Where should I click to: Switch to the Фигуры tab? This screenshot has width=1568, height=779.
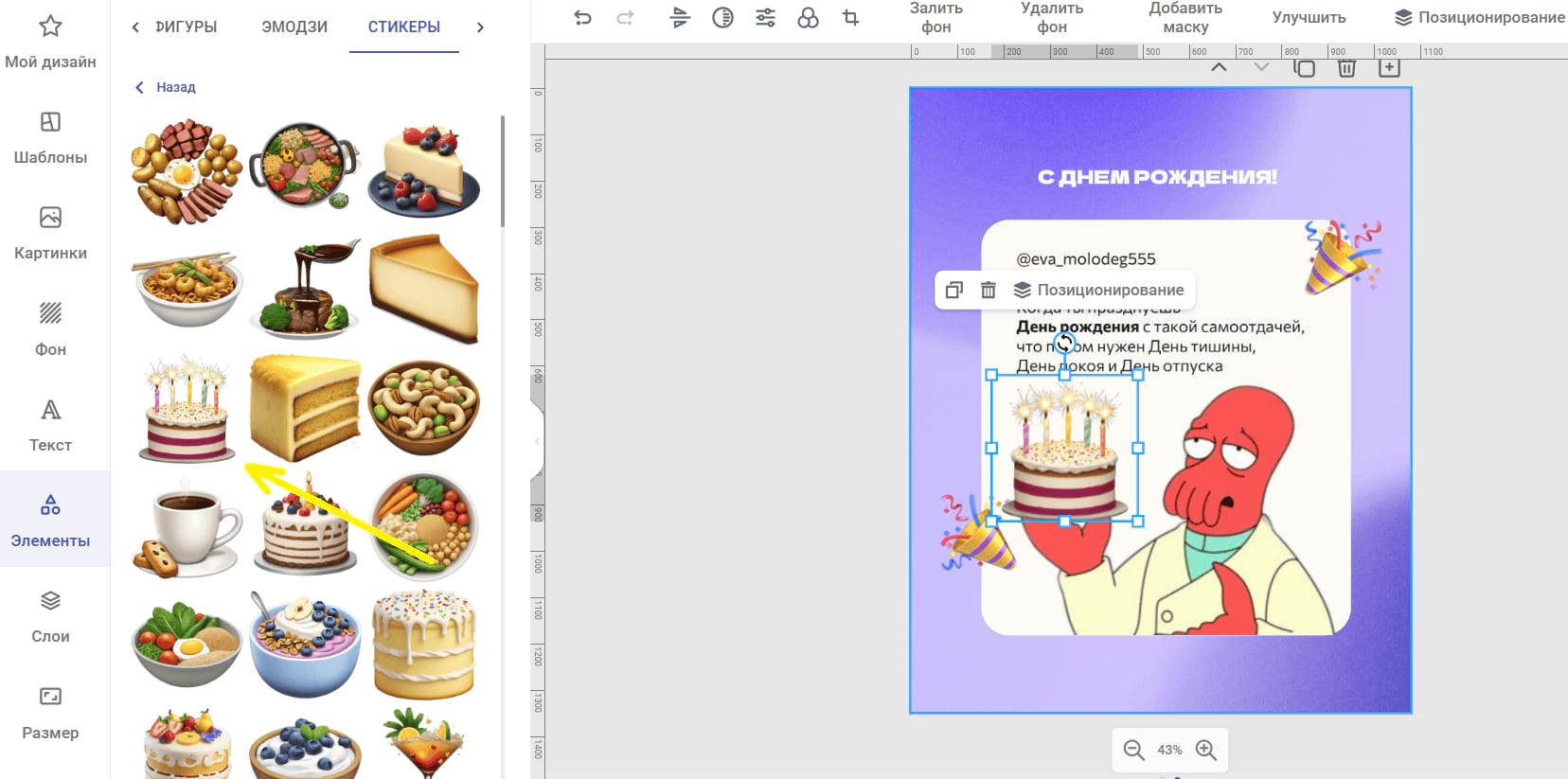[x=187, y=27]
